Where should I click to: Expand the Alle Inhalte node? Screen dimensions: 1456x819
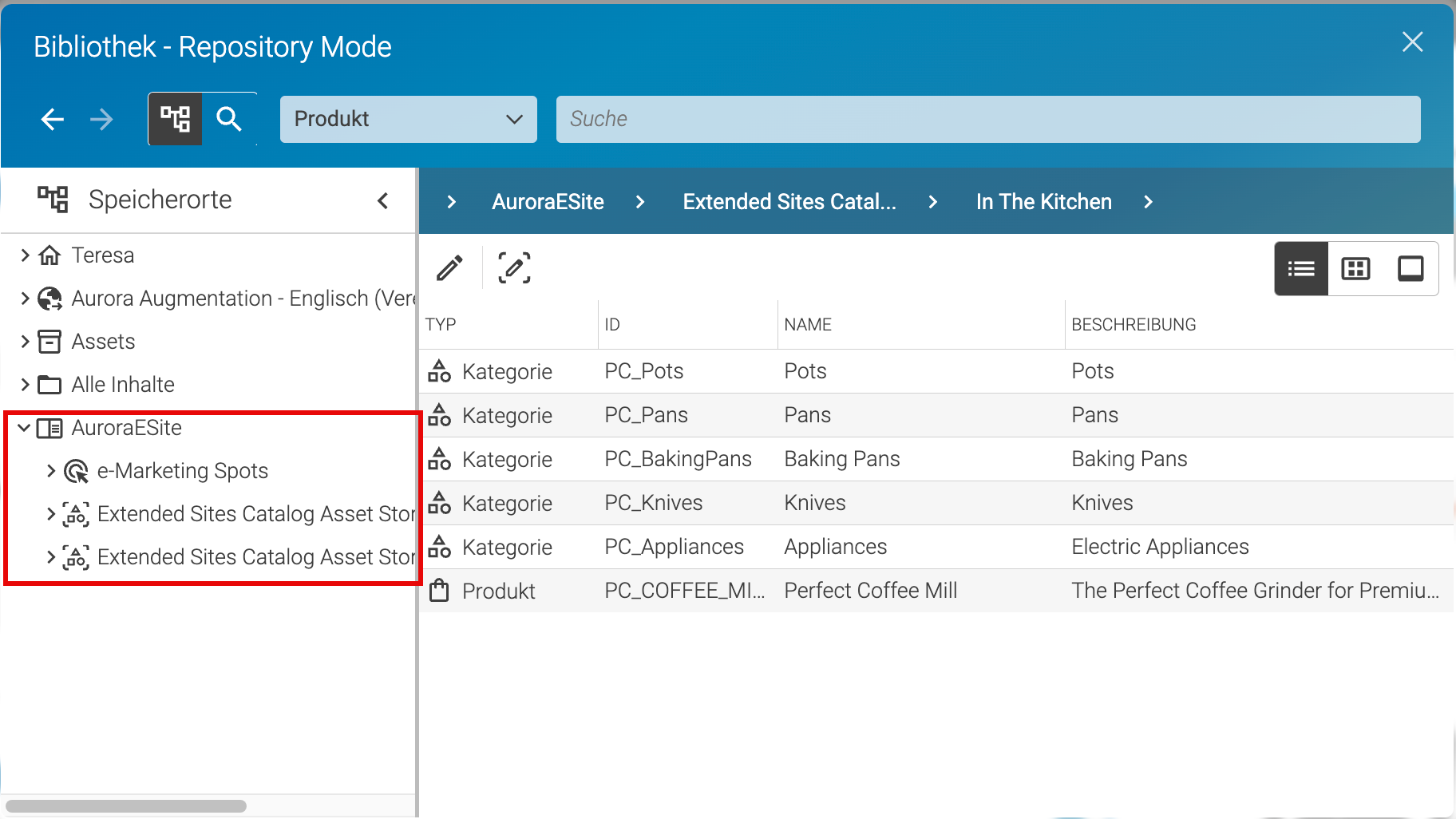click(25, 385)
